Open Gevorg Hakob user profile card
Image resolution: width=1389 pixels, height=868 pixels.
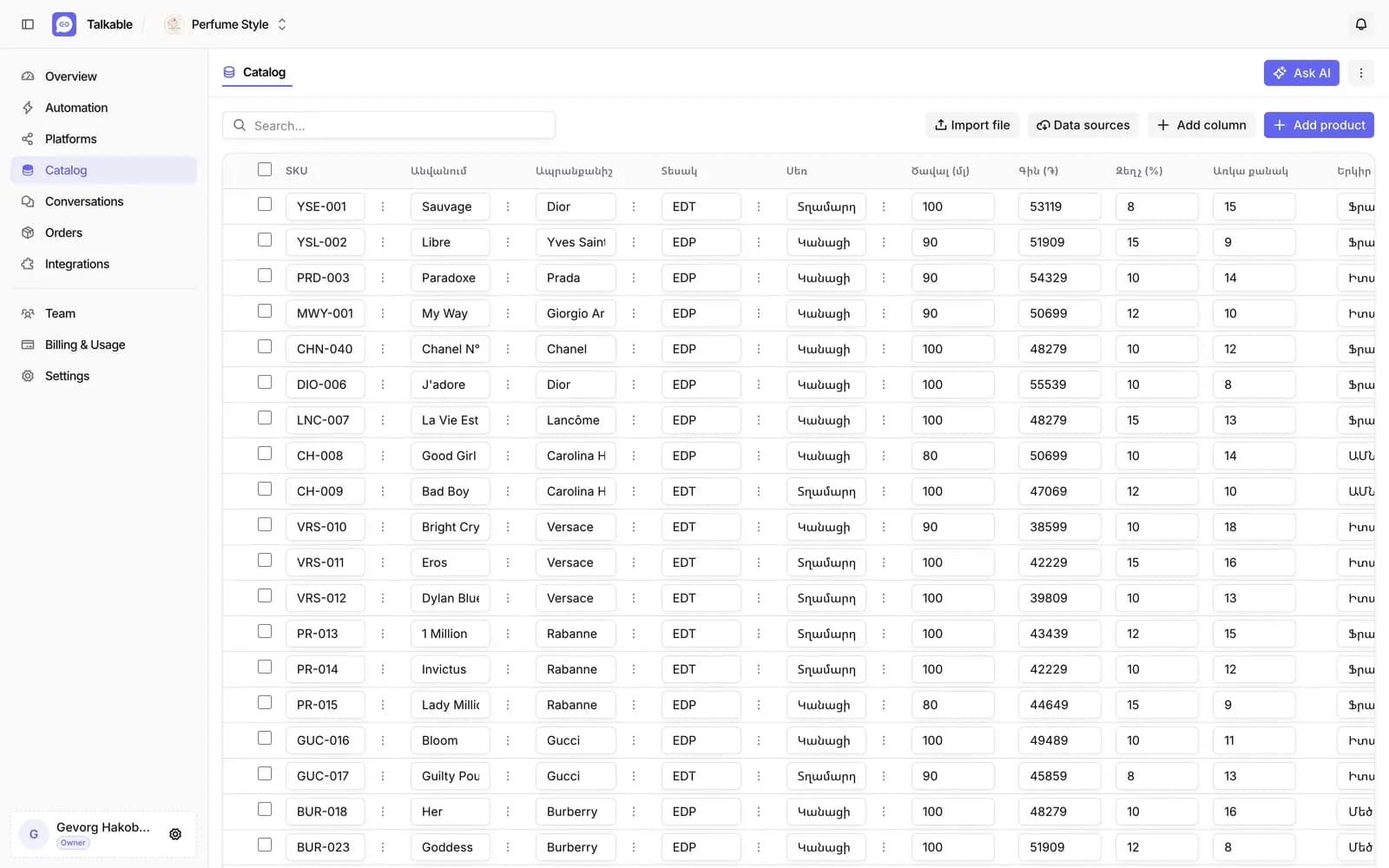pyautogui.click(x=103, y=834)
